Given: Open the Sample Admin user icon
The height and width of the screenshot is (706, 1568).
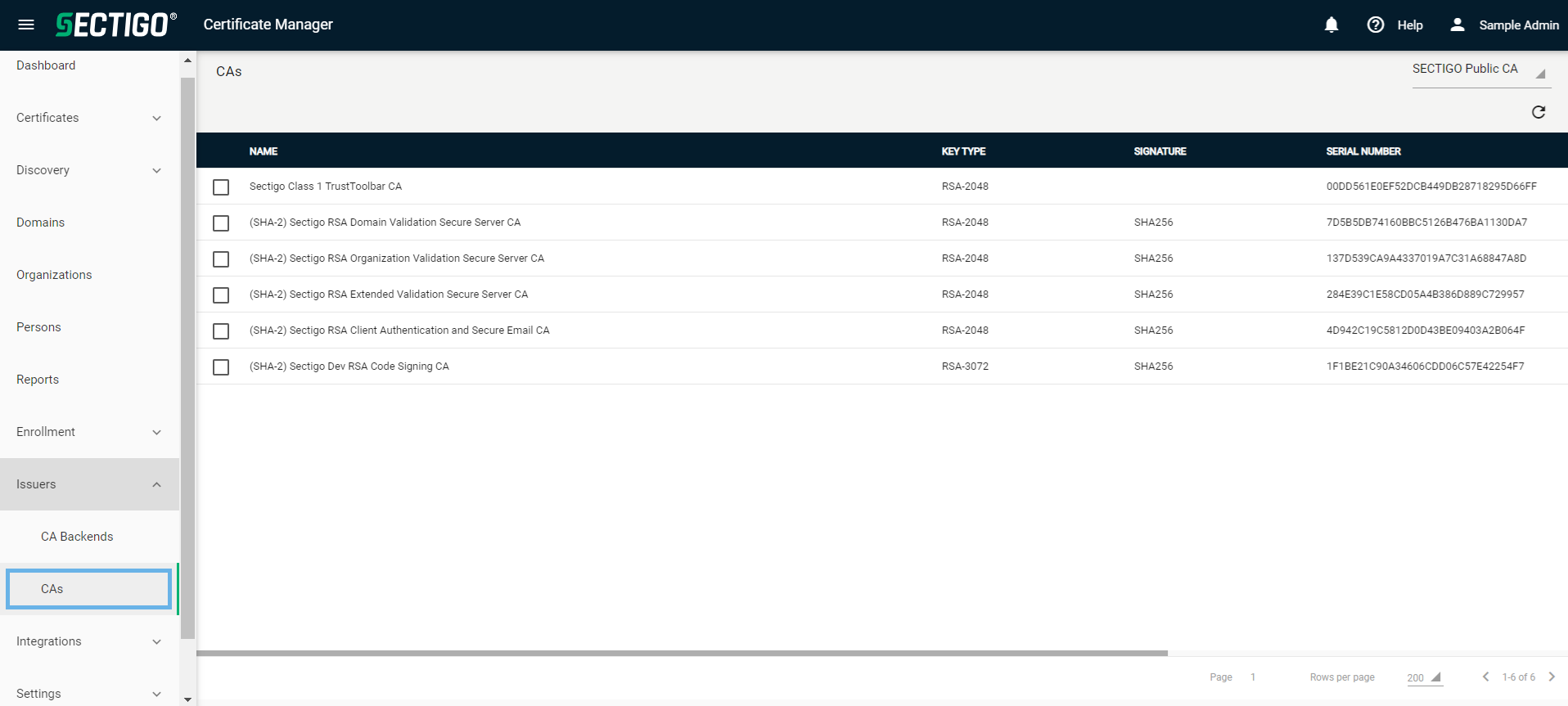Looking at the screenshot, I should coord(1458,25).
